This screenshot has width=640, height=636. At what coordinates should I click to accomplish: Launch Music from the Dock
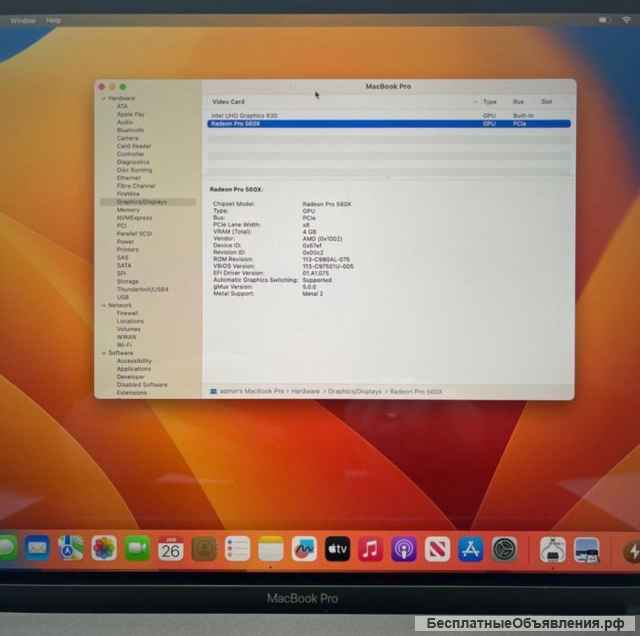371,549
